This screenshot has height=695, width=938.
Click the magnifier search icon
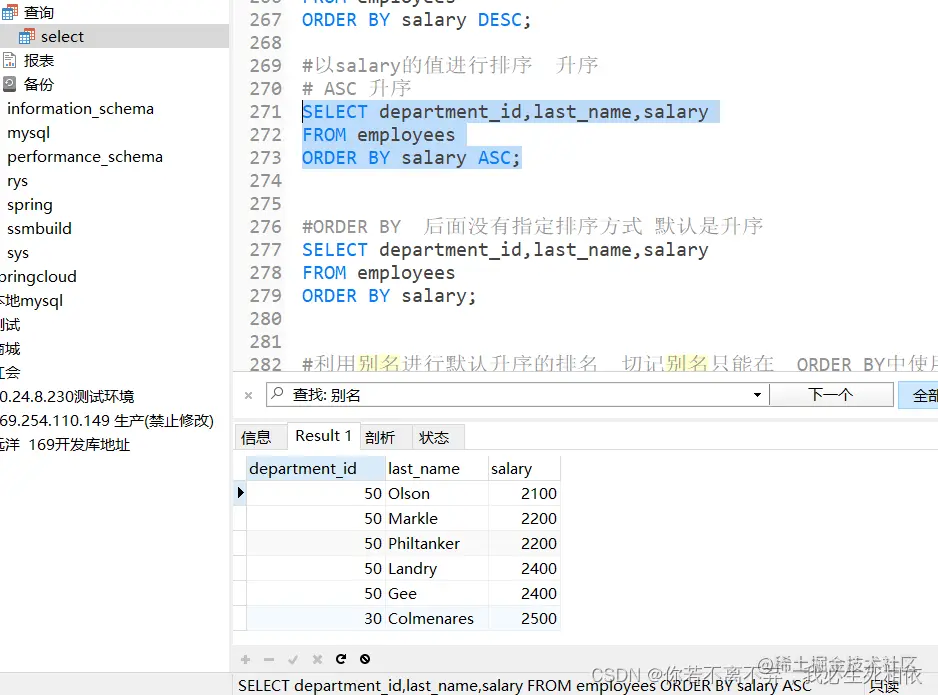pos(277,394)
